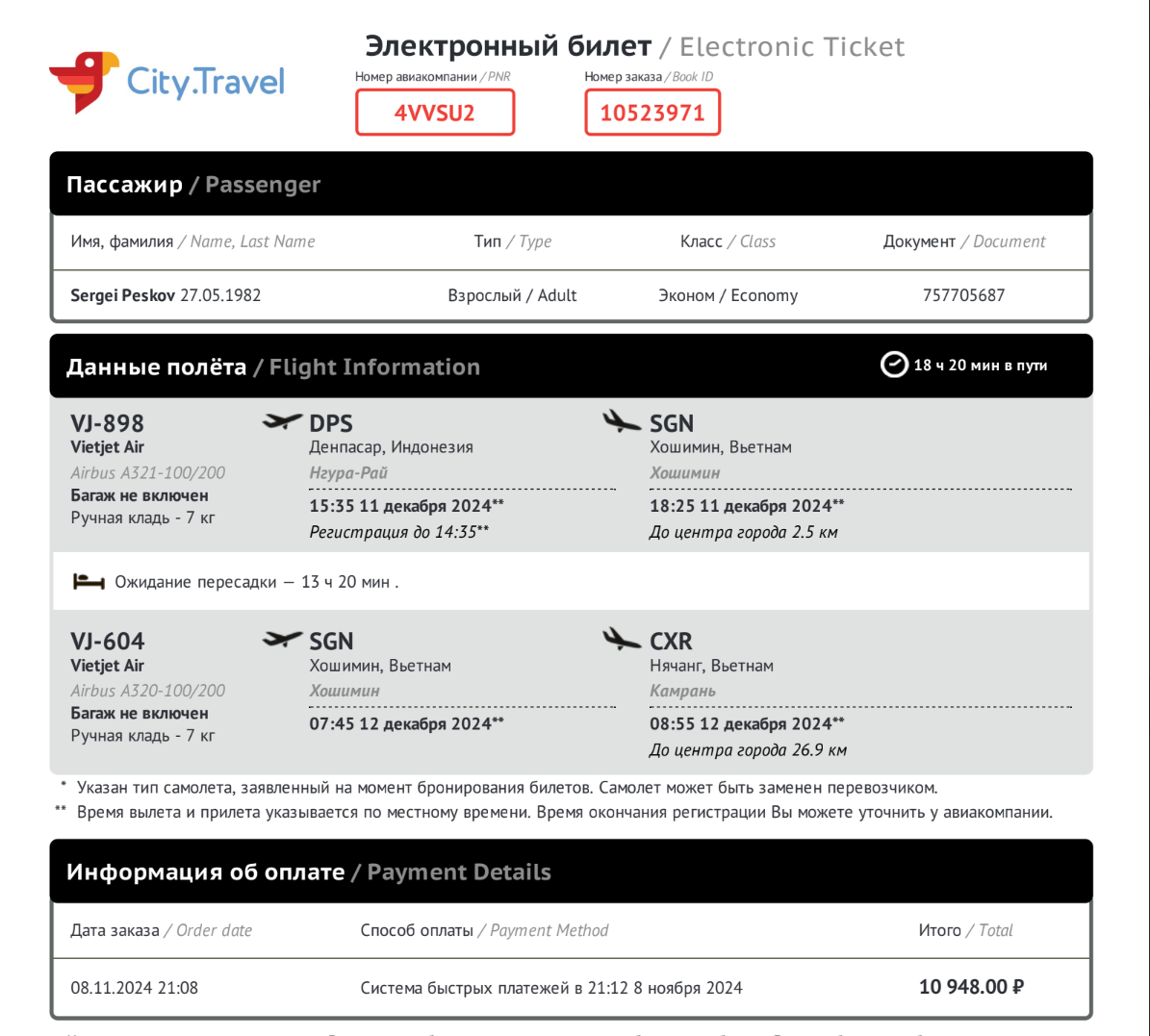Click the bed icon for layover wait

(x=89, y=582)
